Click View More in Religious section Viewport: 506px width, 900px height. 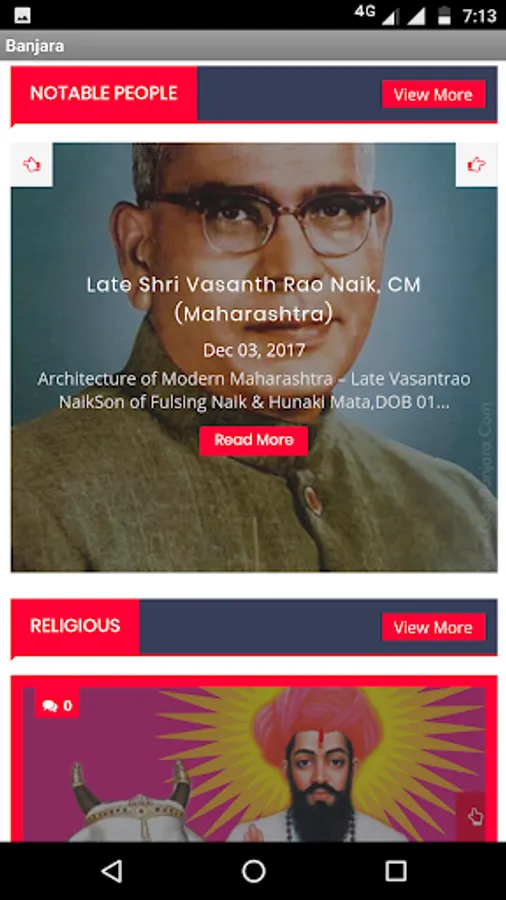pyautogui.click(x=433, y=627)
